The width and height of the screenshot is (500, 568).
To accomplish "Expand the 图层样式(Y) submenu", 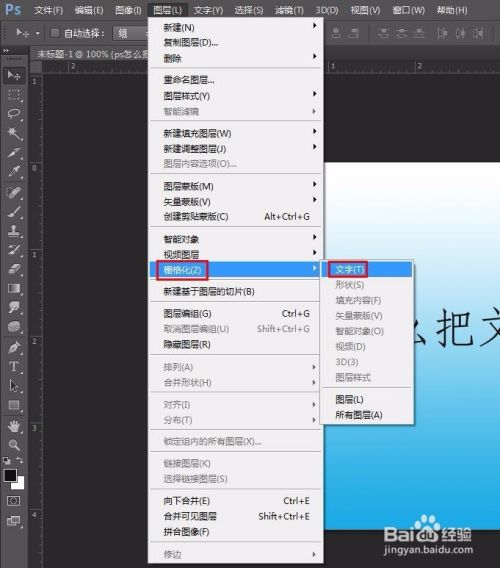I will coord(236,96).
